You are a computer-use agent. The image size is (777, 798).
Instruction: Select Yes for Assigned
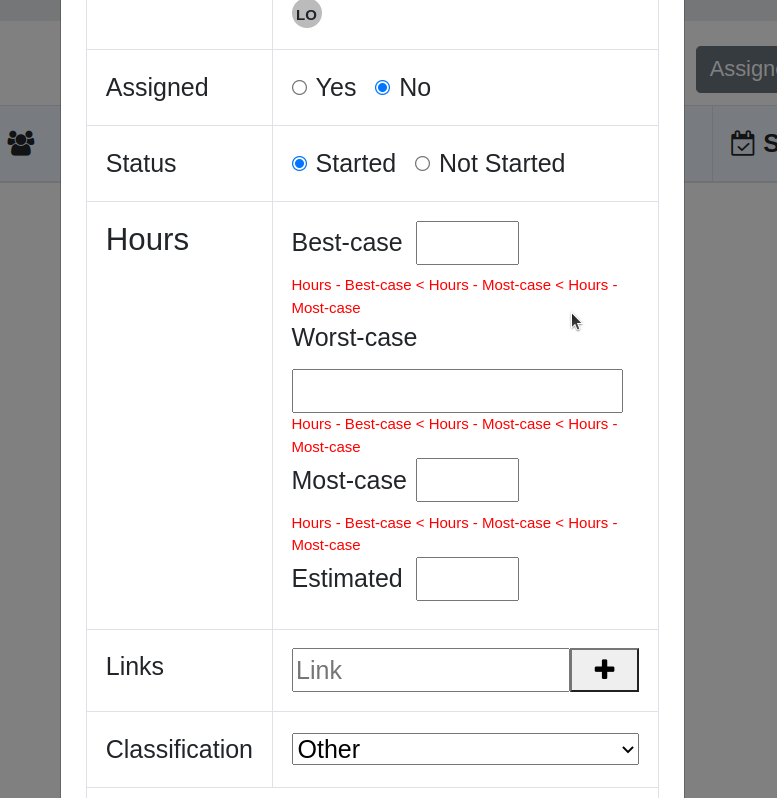tap(299, 88)
